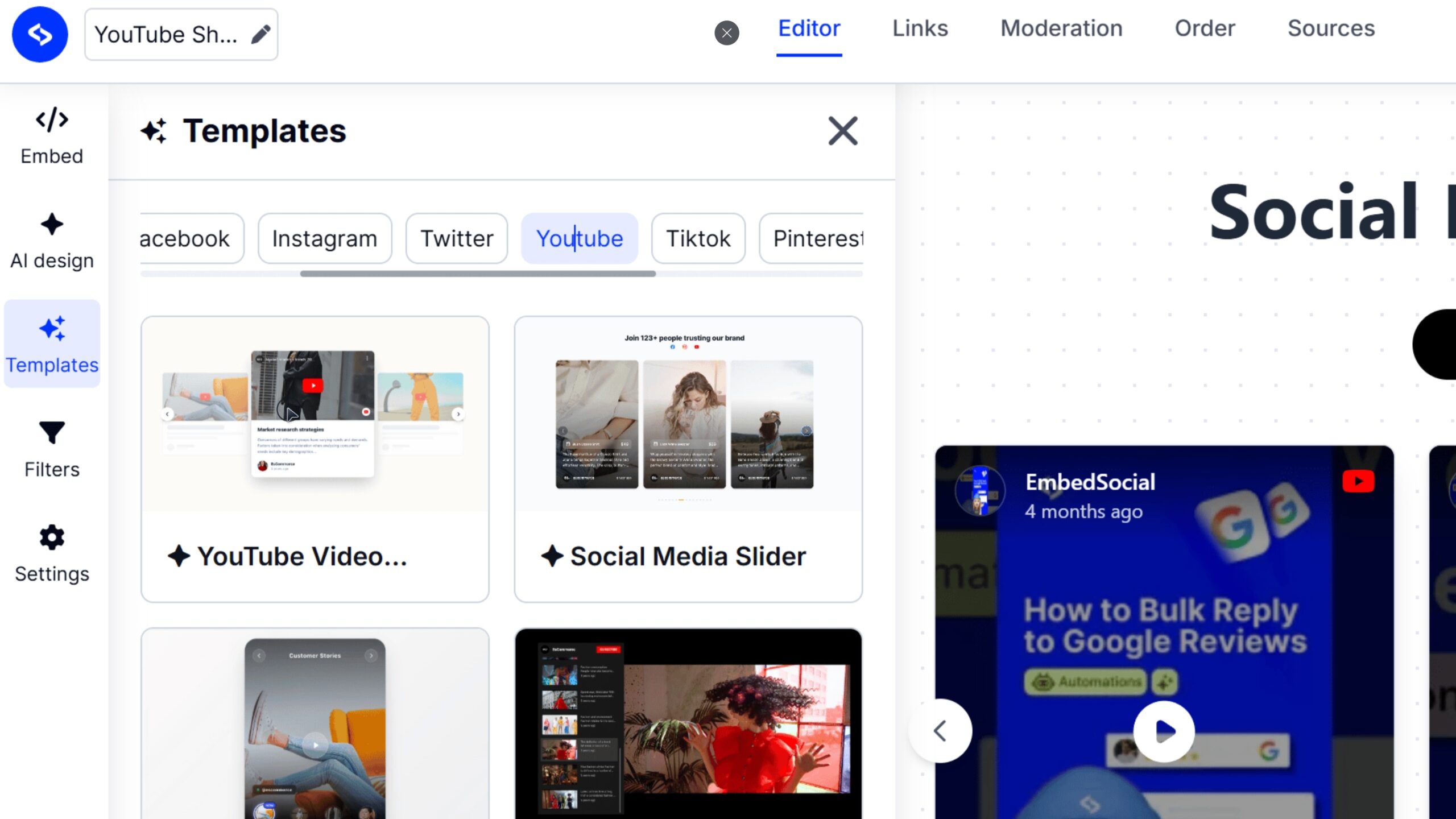Select Templates in the left sidebar
1456x819 pixels.
51,345
